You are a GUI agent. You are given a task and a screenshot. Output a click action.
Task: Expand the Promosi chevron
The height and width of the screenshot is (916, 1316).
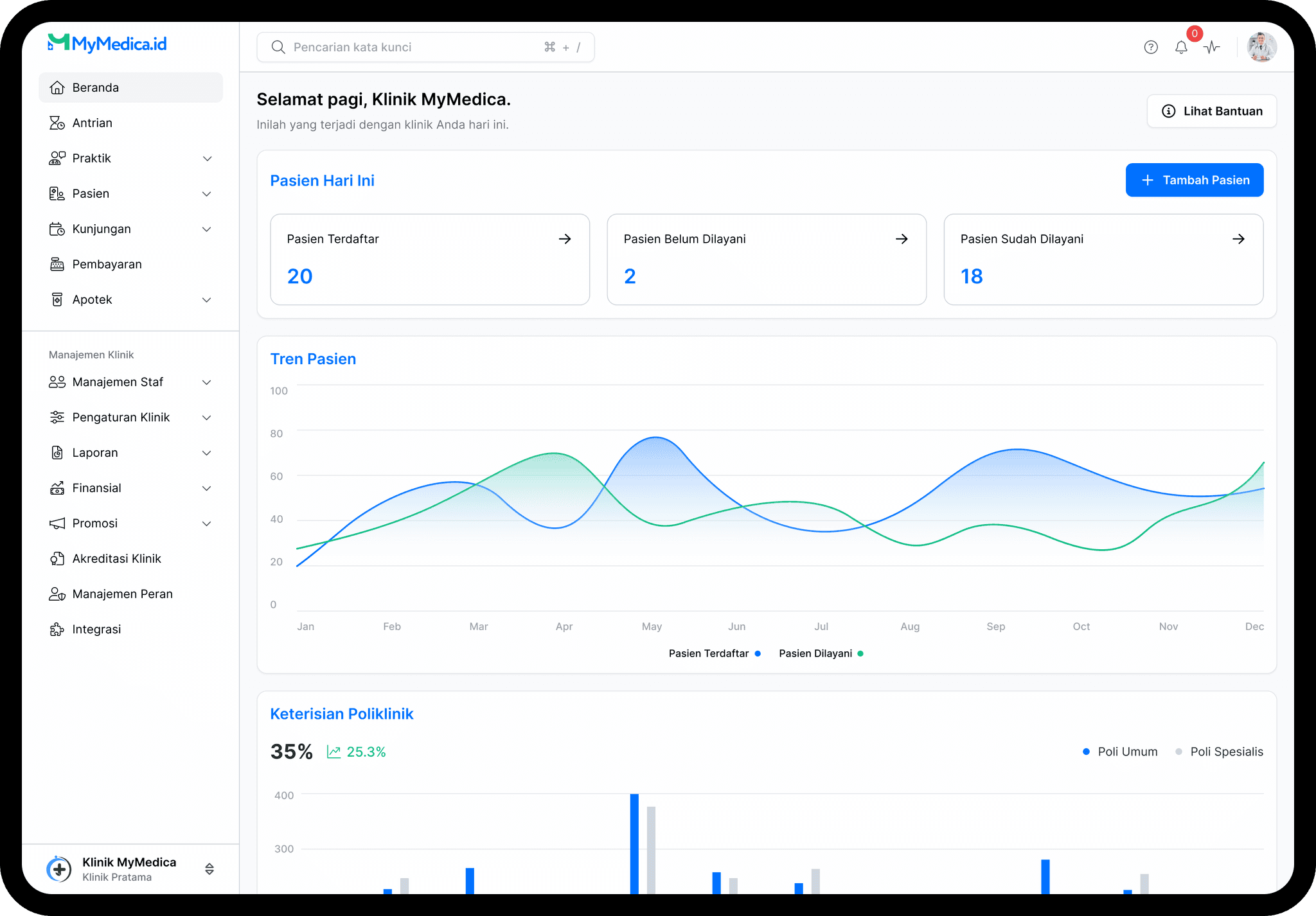click(207, 523)
